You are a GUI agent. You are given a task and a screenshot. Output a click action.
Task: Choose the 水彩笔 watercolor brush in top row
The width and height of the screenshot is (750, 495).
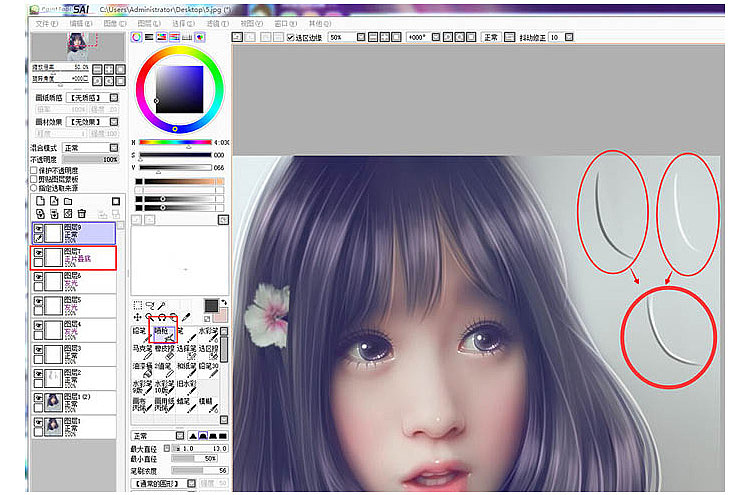pos(208,334)
